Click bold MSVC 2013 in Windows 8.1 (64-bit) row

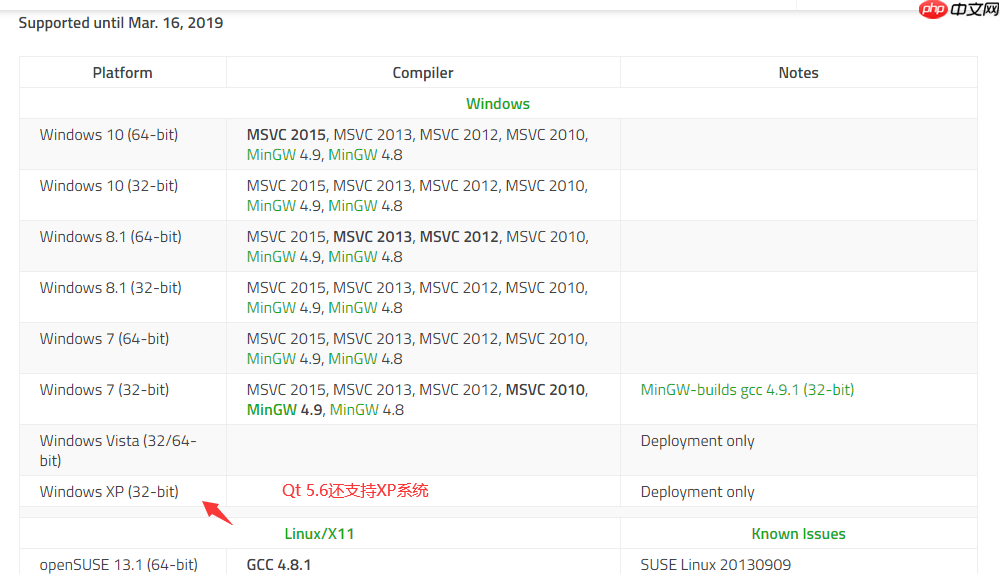pos(372,237)
